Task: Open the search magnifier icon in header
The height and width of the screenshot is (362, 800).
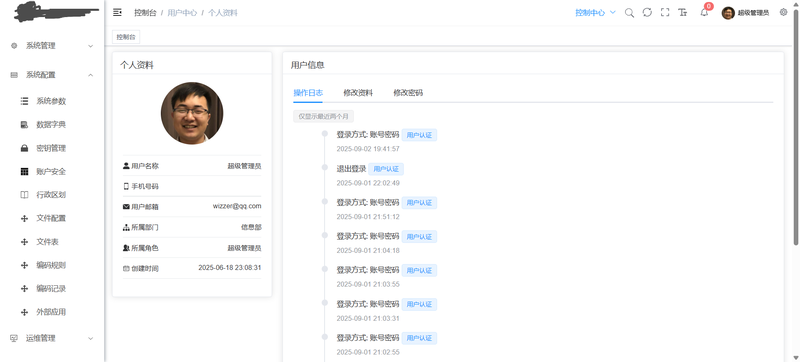Action: click(630, 13)
